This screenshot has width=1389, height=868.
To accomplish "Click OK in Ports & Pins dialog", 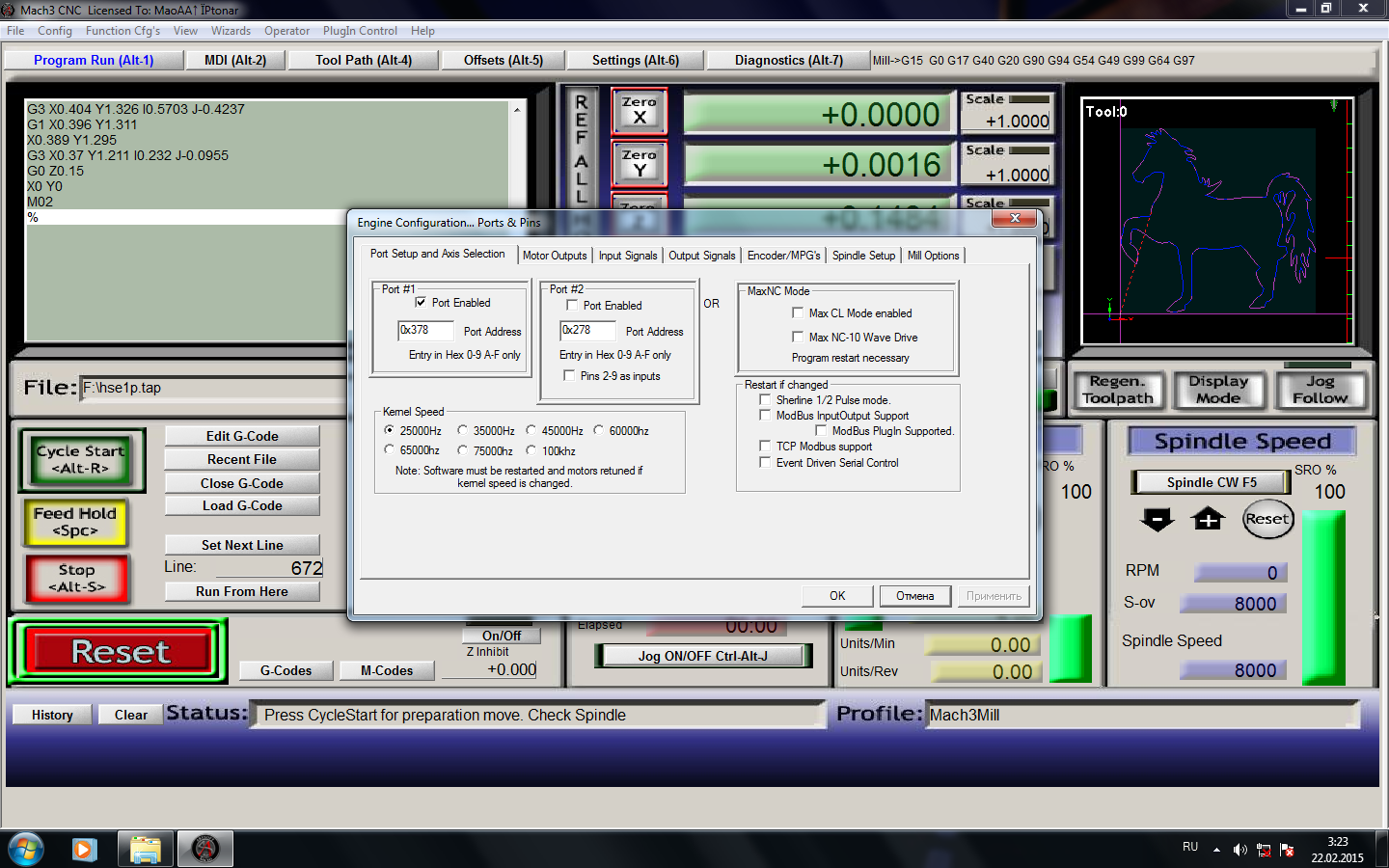I will (837, 596).
